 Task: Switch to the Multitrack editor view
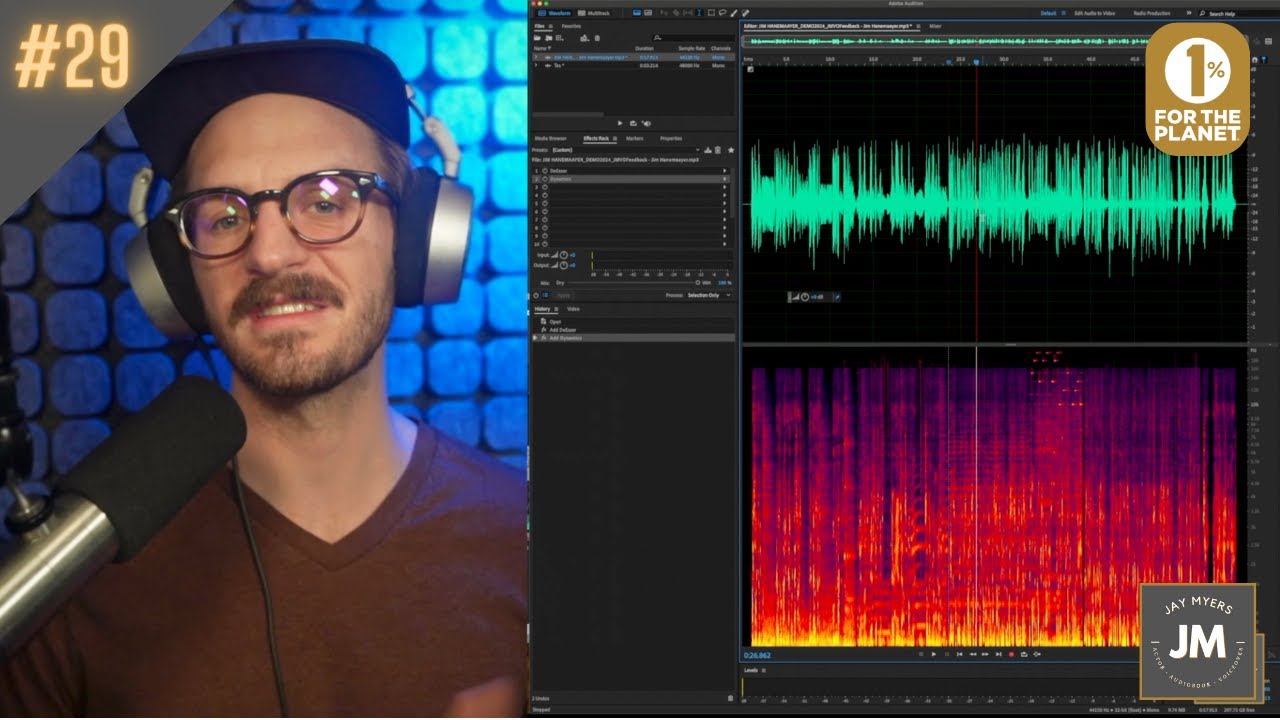click(x=595, y=13)
